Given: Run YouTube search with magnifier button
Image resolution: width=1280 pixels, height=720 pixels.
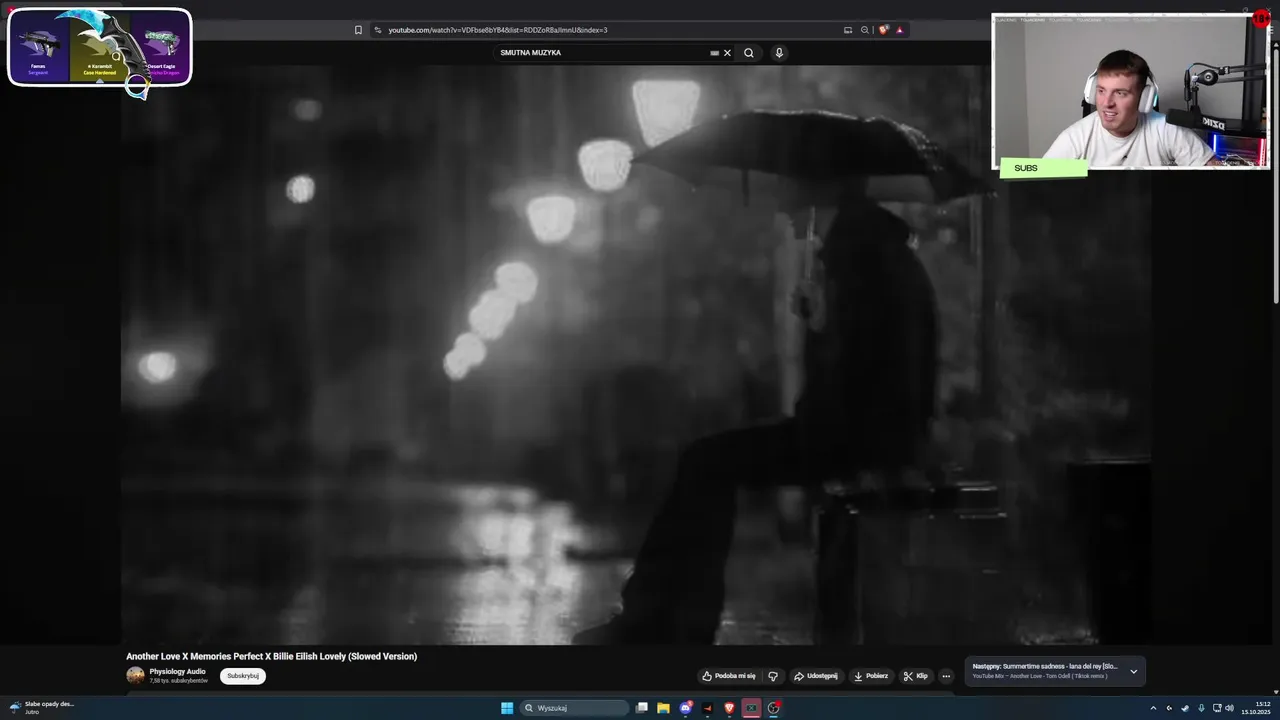Looking at the screenshot, I should [749, 53].
